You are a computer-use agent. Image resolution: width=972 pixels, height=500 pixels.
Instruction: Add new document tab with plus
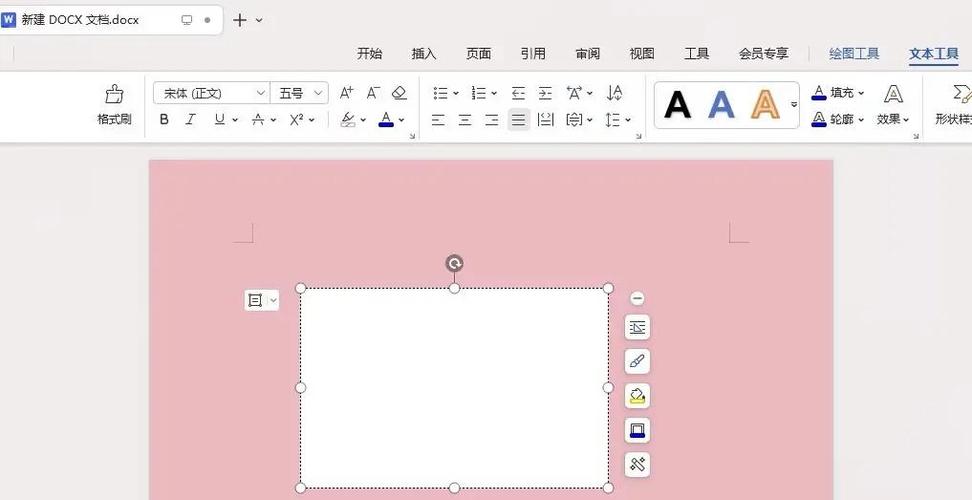tap(239, 20)
